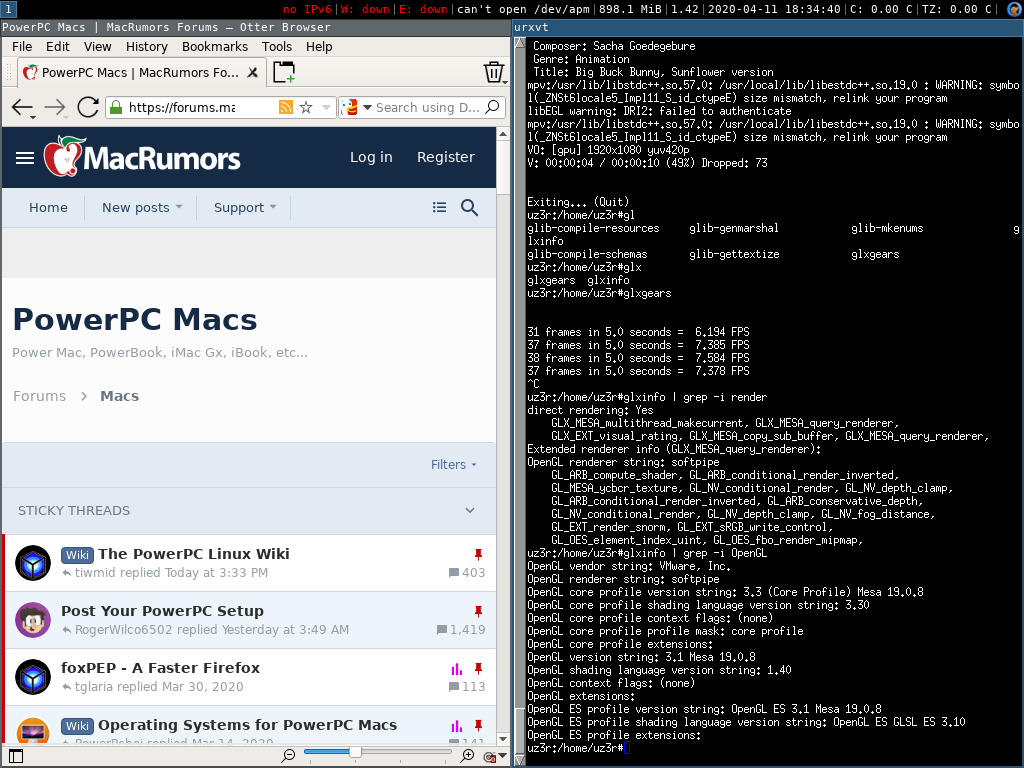Click the Register link
Viewport: 1024px width, 768px height.
pos(446,157)
